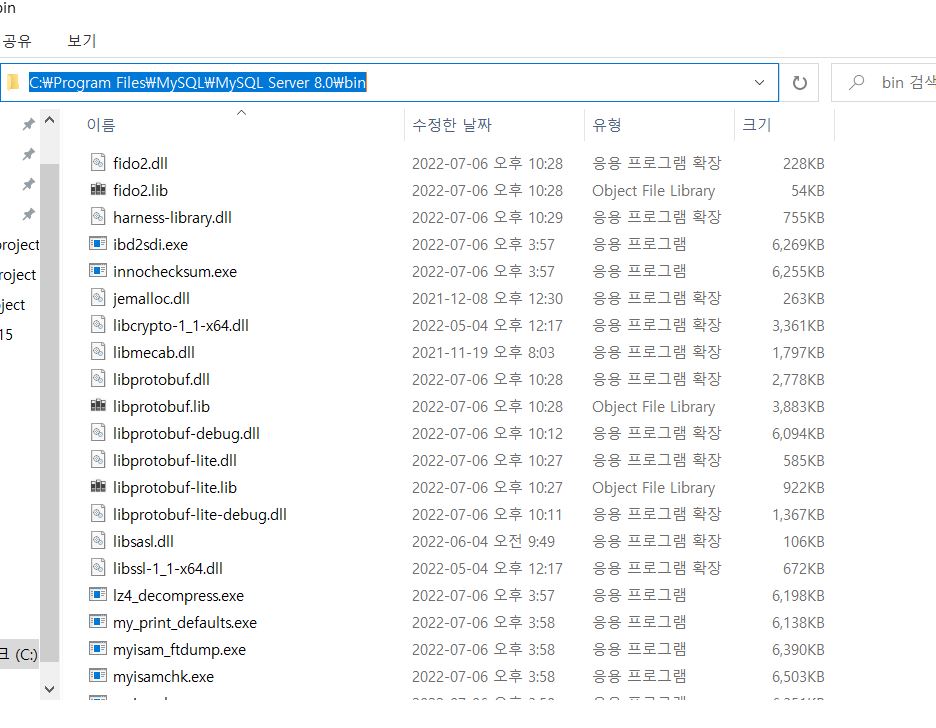Image resolution: width=936 pixels, height=728 pixels.
Task: Click the navigation pane scrollbar thumb
Action: (x=50, y=412)
